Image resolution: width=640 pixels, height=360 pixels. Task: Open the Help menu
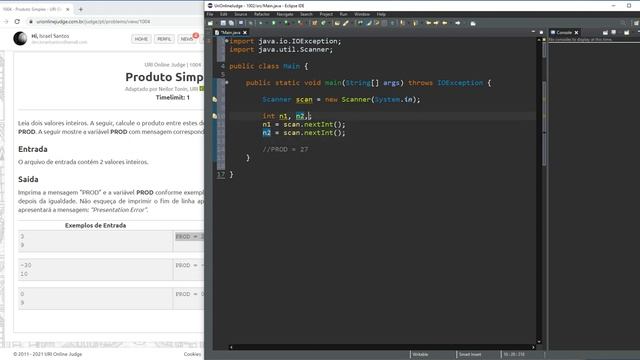tap(381, 14)
